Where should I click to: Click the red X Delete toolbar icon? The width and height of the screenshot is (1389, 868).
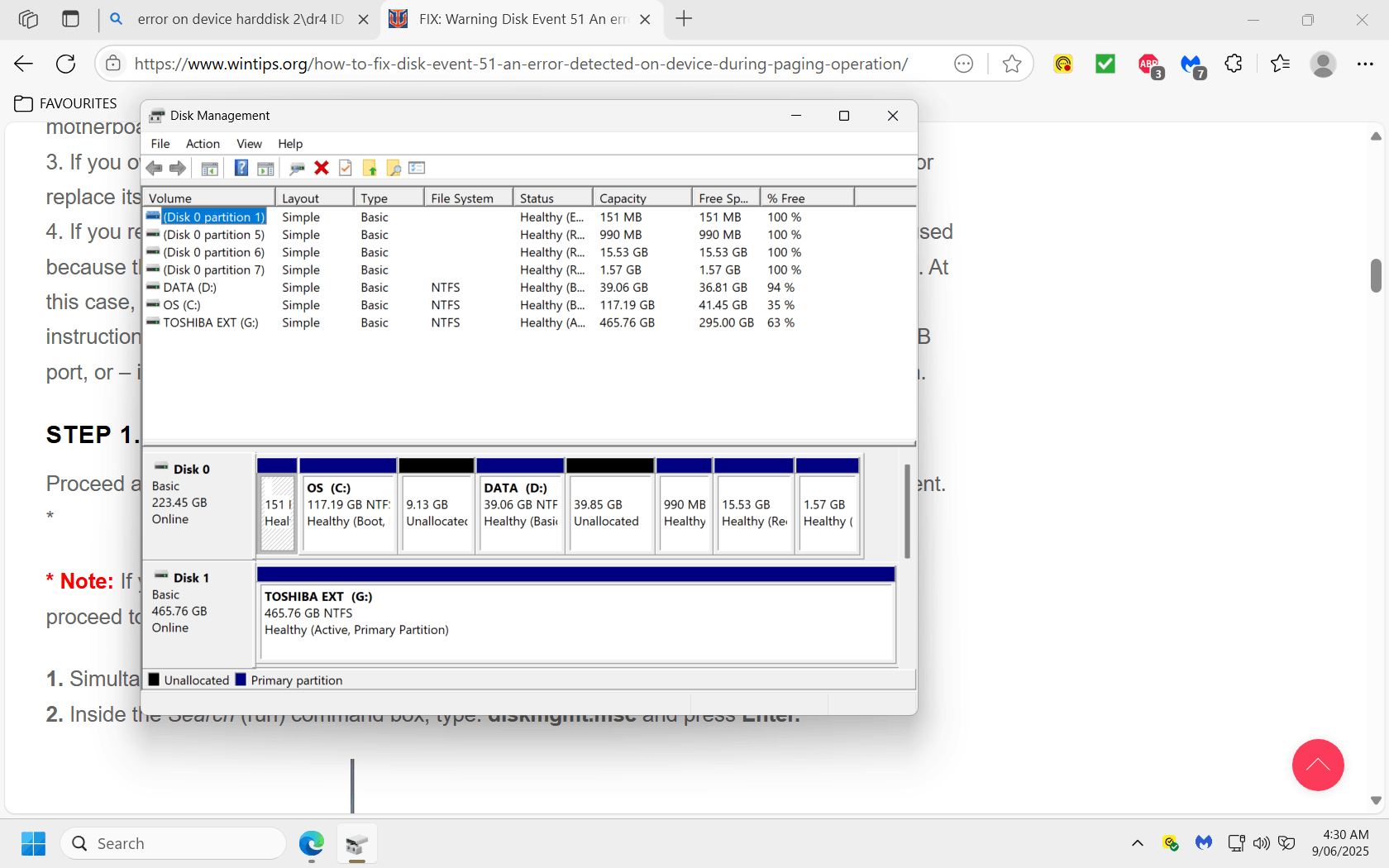(322, 169)
